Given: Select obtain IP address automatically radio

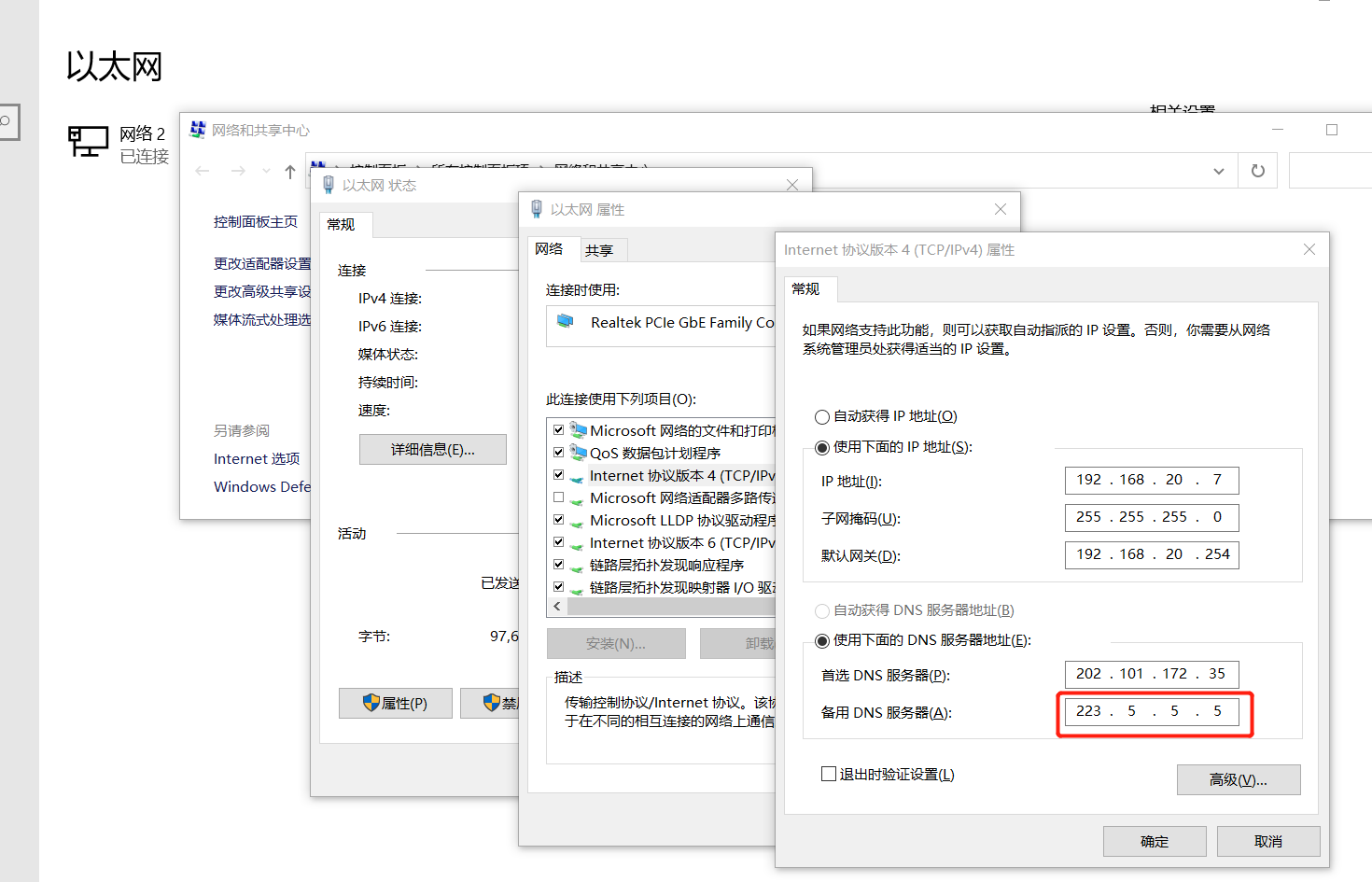Looking at the screenshot, I should tap(822, 417).
